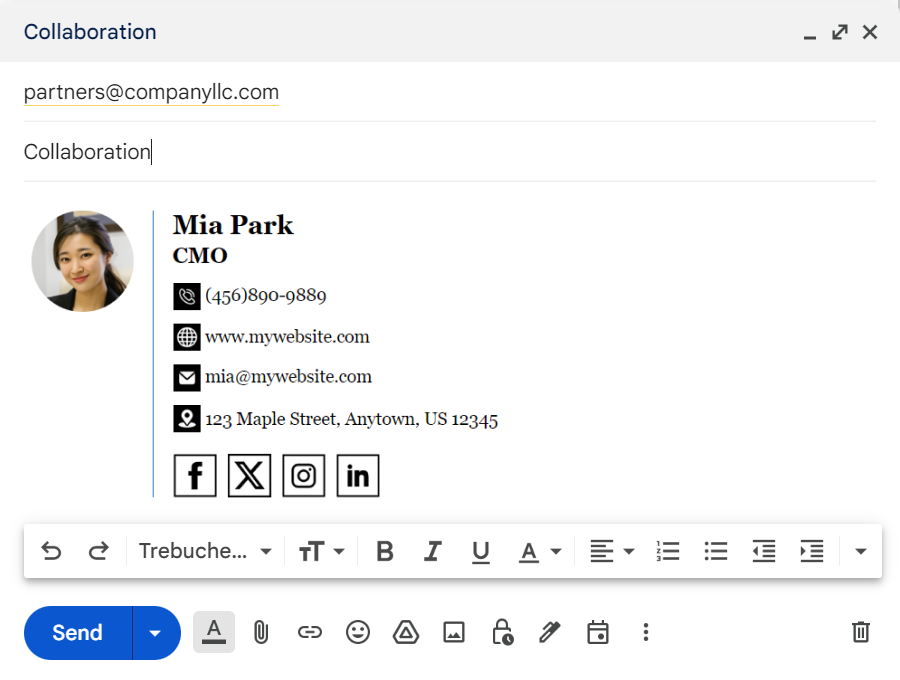Expand more formatting options arrow
The width and height of the screenshot is (900, 680).
click(860, 551)
